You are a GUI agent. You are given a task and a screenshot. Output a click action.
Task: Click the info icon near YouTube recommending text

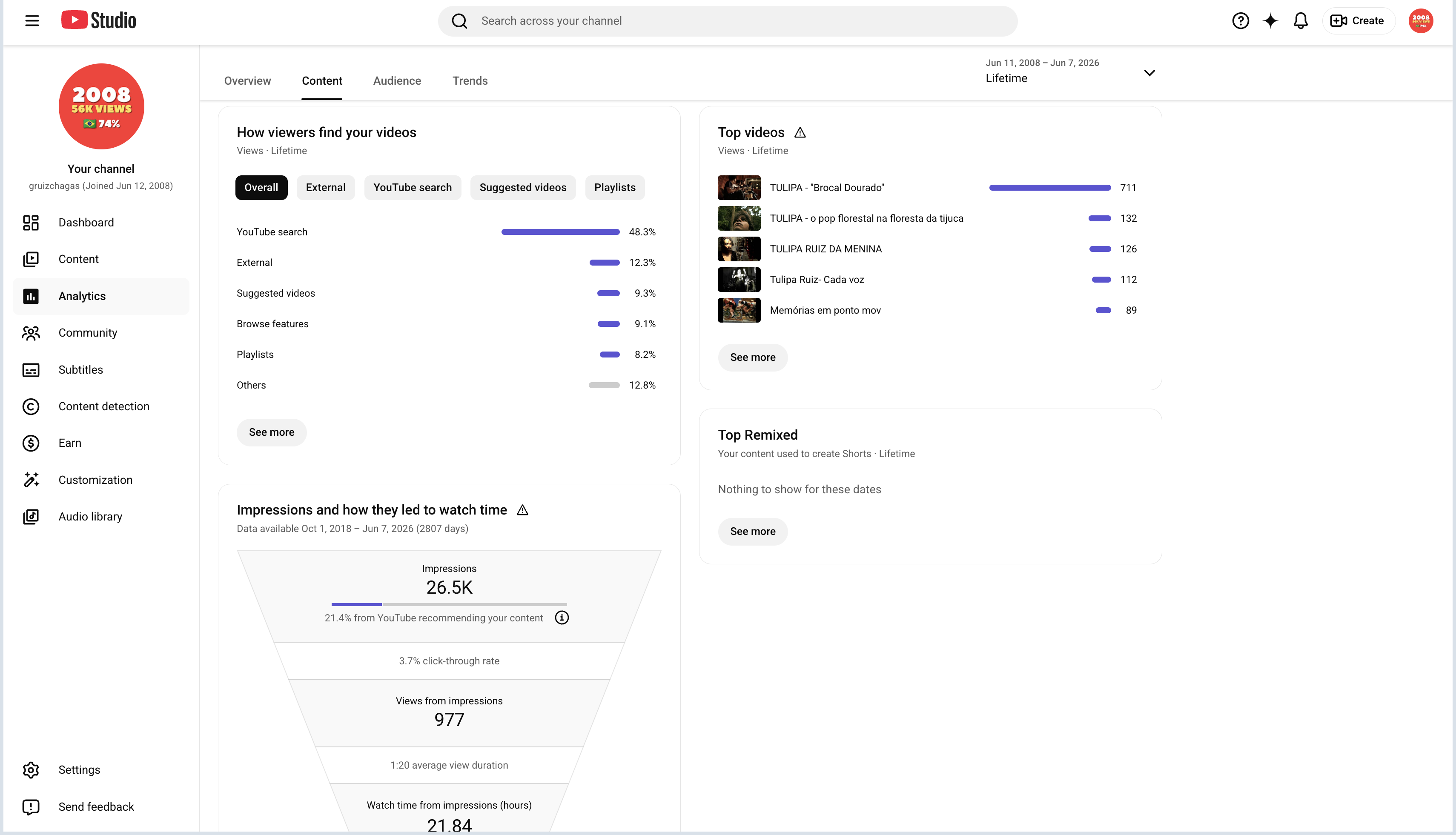point(562,618)
